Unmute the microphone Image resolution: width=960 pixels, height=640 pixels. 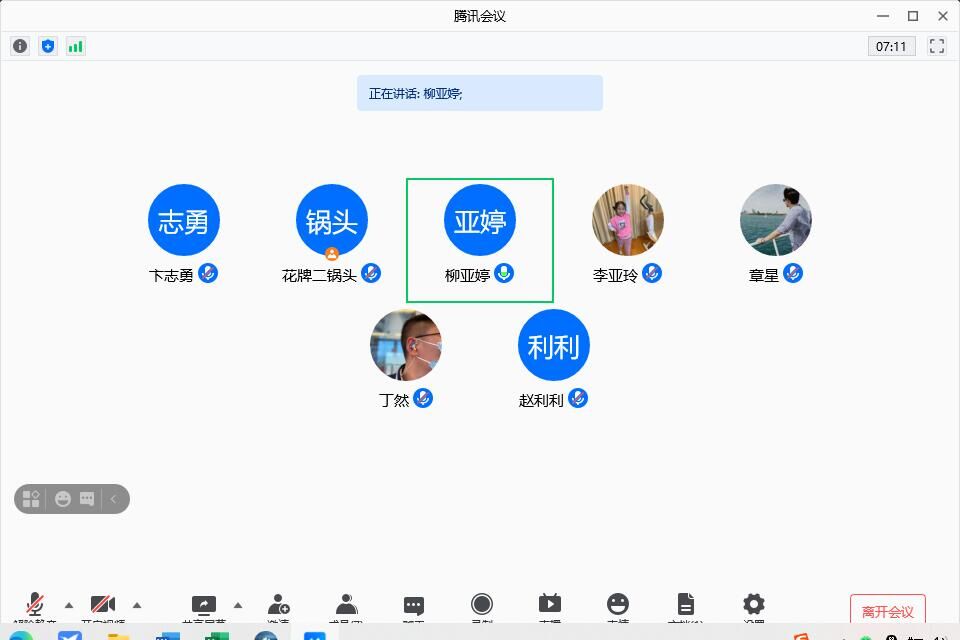click(x=35, y=605)
